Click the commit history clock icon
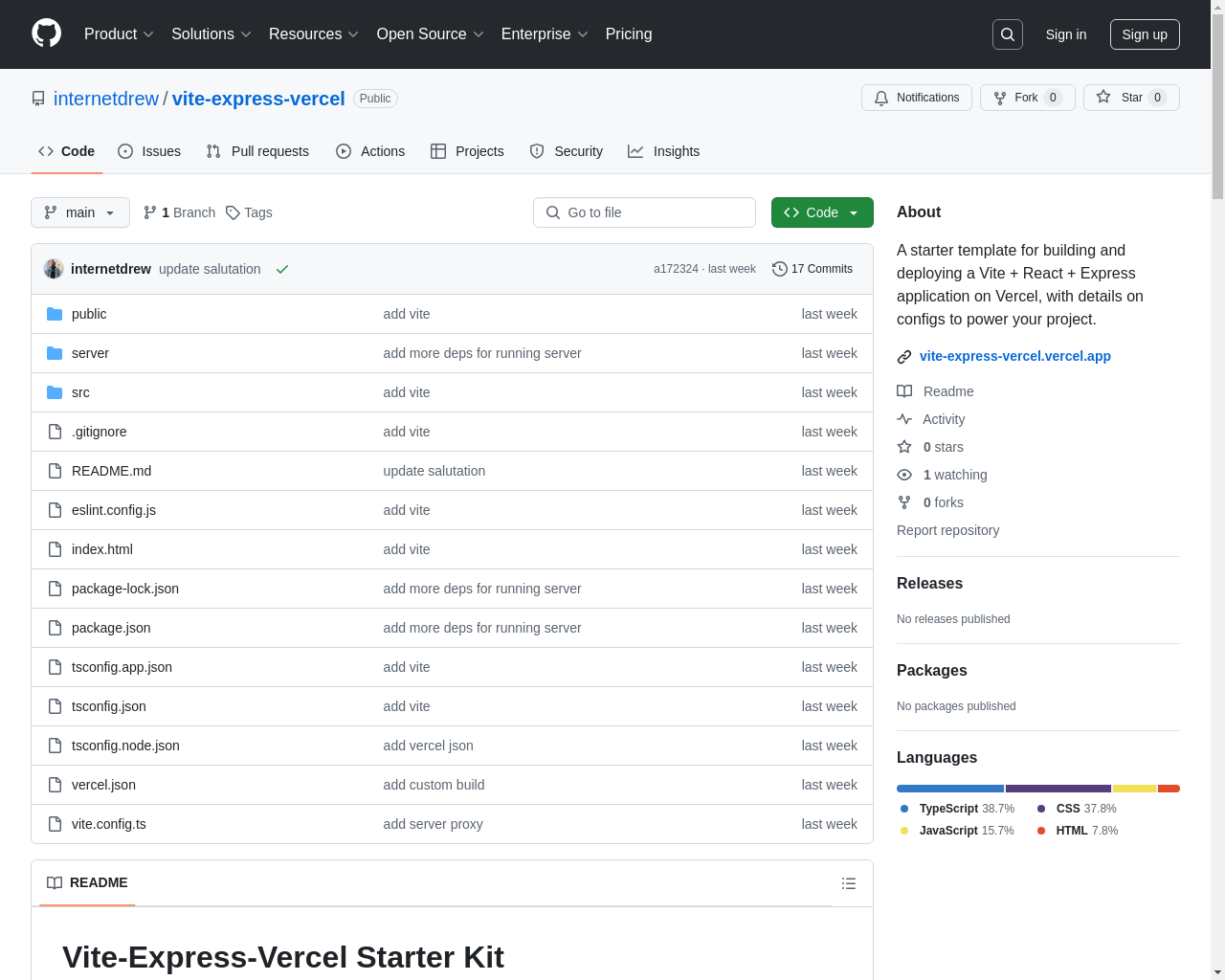The height and width of the screenshot is (980, 1225). tap(780, 269)
